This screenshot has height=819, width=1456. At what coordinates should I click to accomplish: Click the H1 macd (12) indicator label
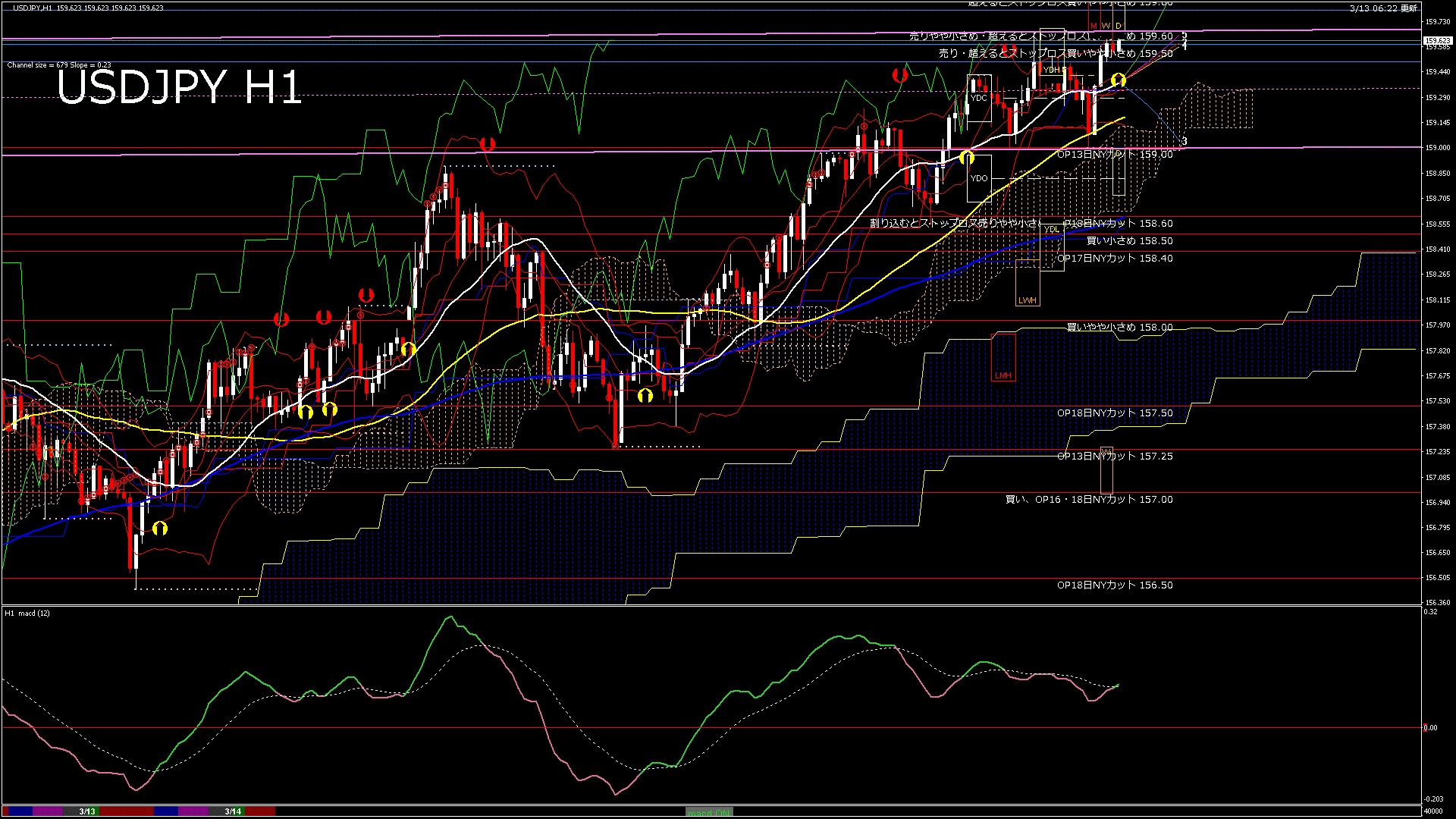[27, 613]
